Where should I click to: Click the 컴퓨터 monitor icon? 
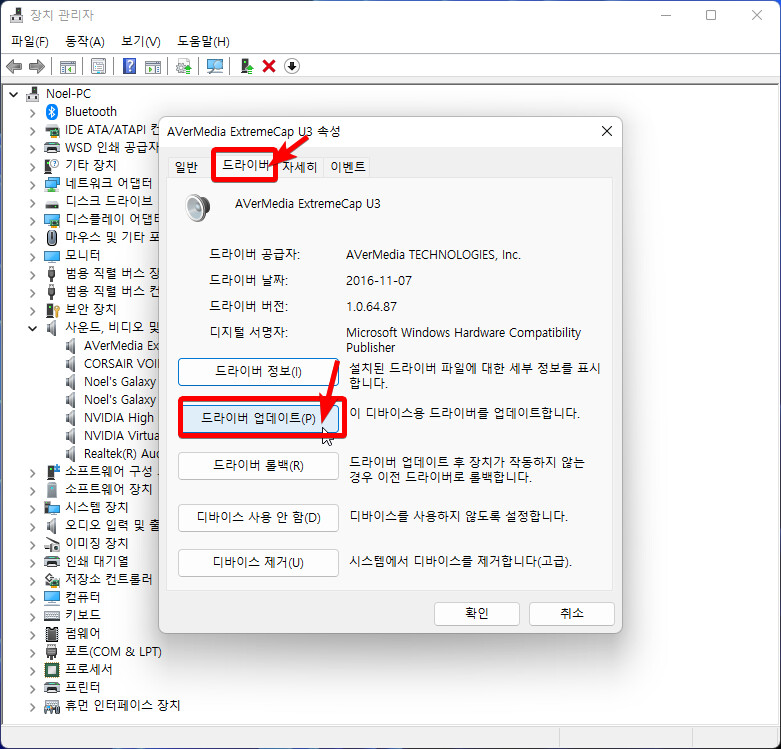coord(52,597)
